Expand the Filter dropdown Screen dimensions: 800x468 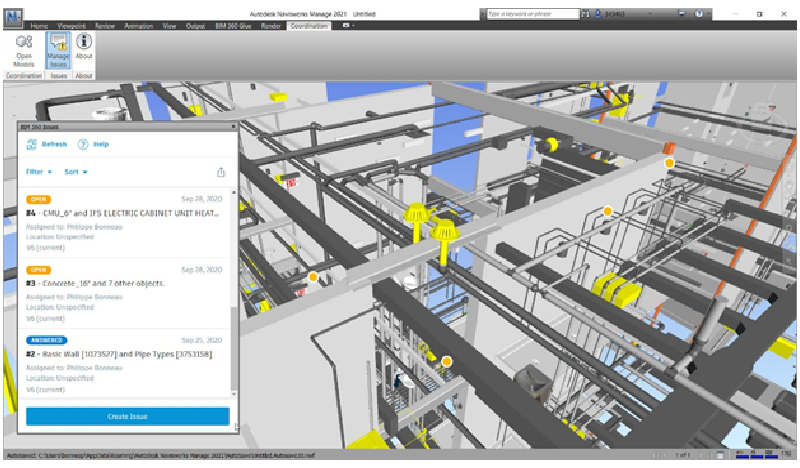39,172
